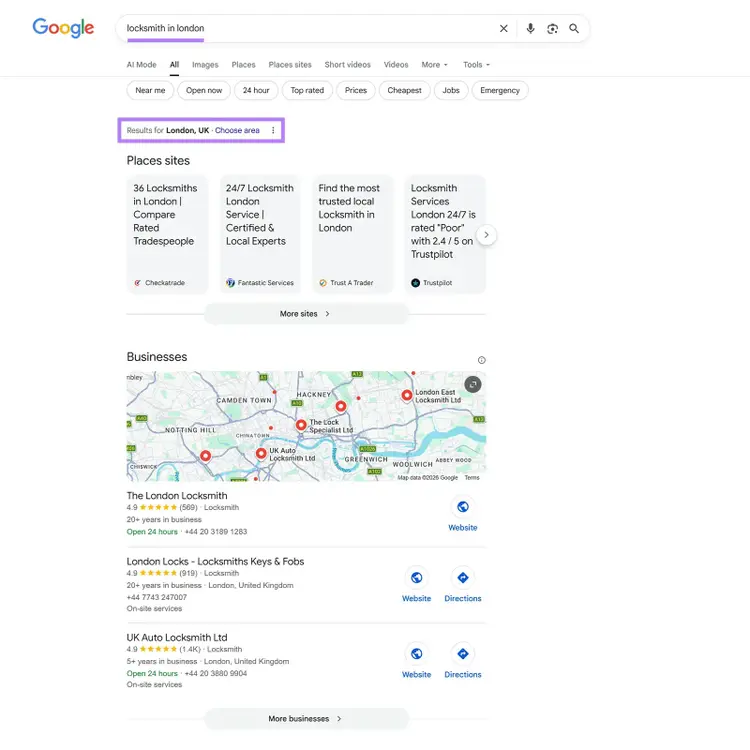This screenshot has width=750, height=750.
Task: Select the All results tab
Action: coord(174,65)
